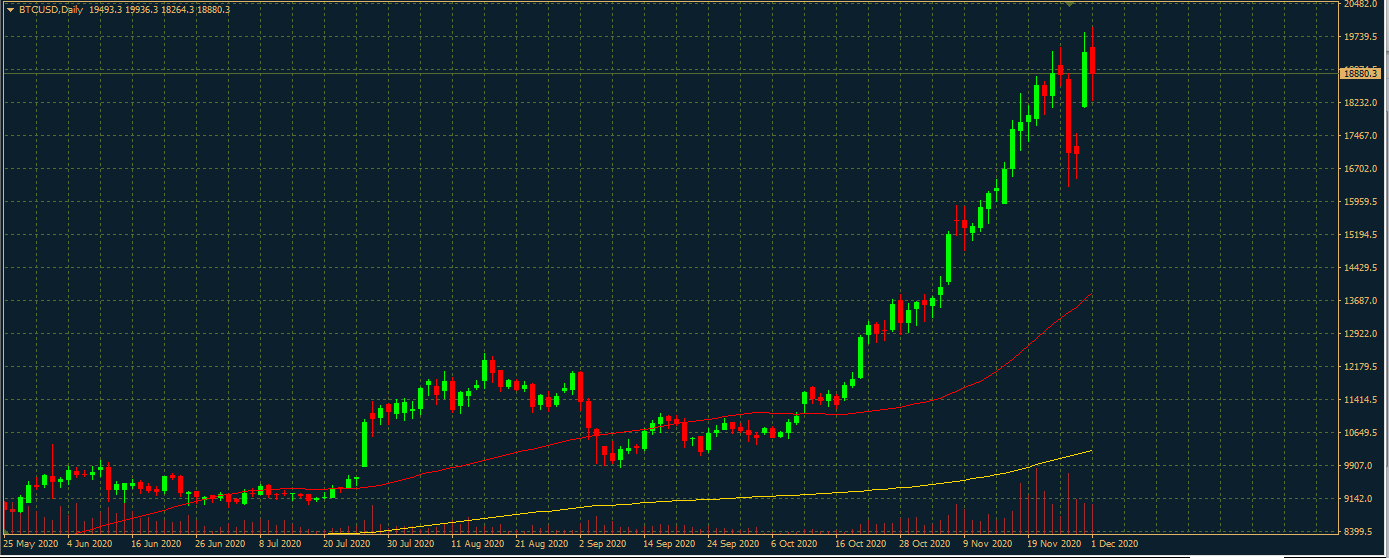Click the 28 Oct 2020 date label

924,545
